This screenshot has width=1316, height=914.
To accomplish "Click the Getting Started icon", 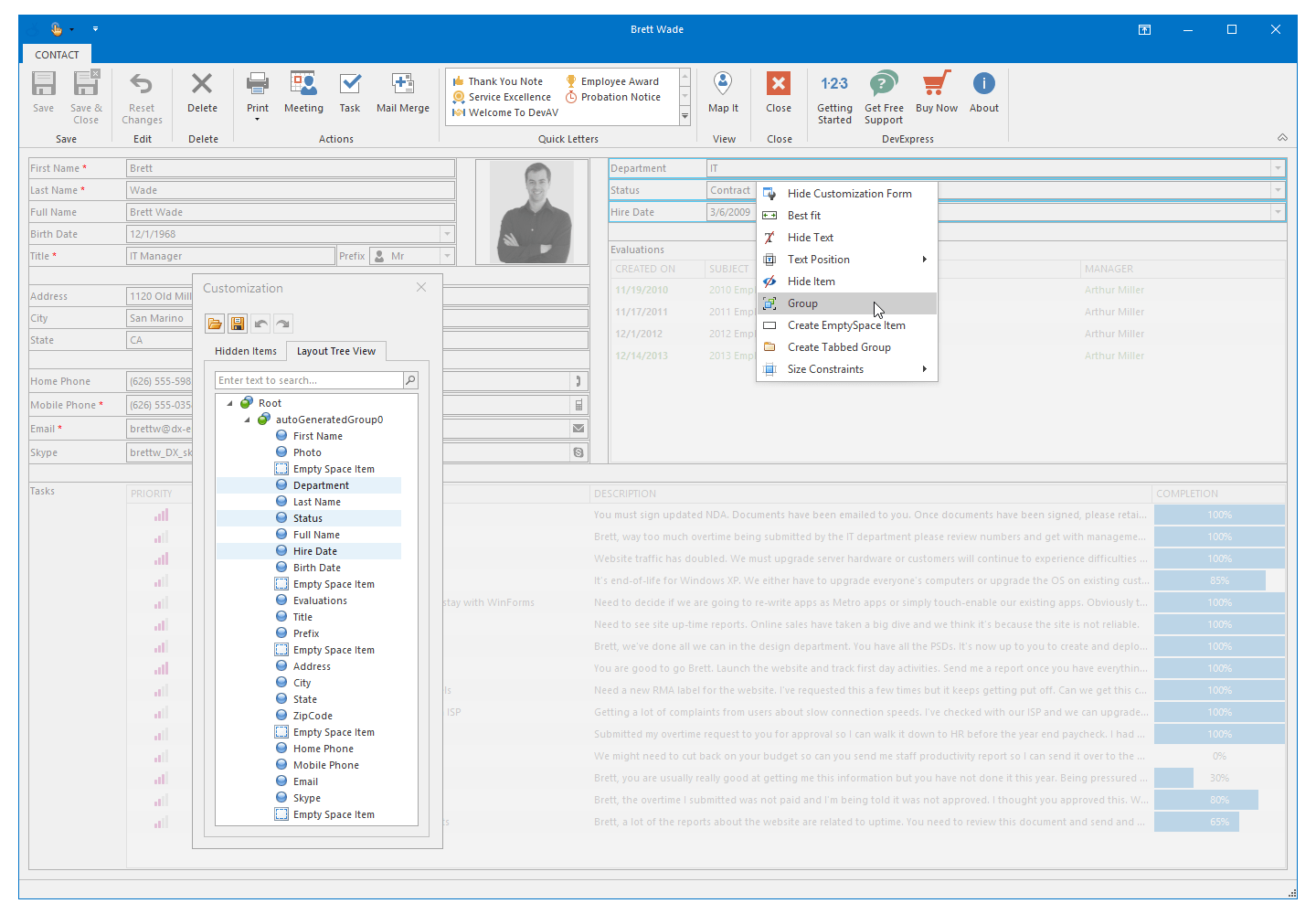I will [834, 85].
